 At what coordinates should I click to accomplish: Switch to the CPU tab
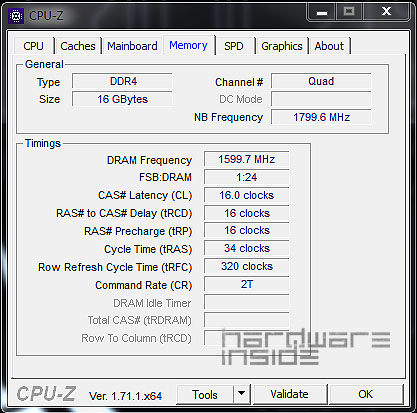click(34, 46)
